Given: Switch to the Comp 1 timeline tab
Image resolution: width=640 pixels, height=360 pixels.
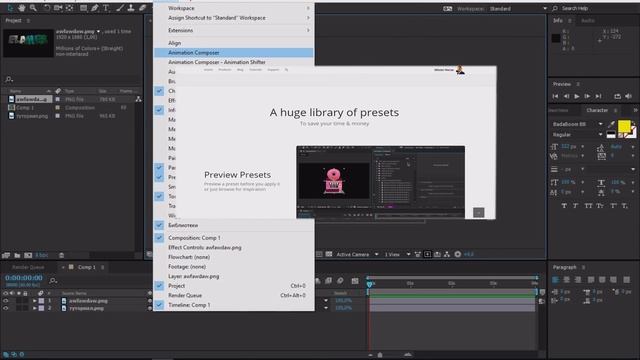Looking at the screenshot, I should pos(87,267).
